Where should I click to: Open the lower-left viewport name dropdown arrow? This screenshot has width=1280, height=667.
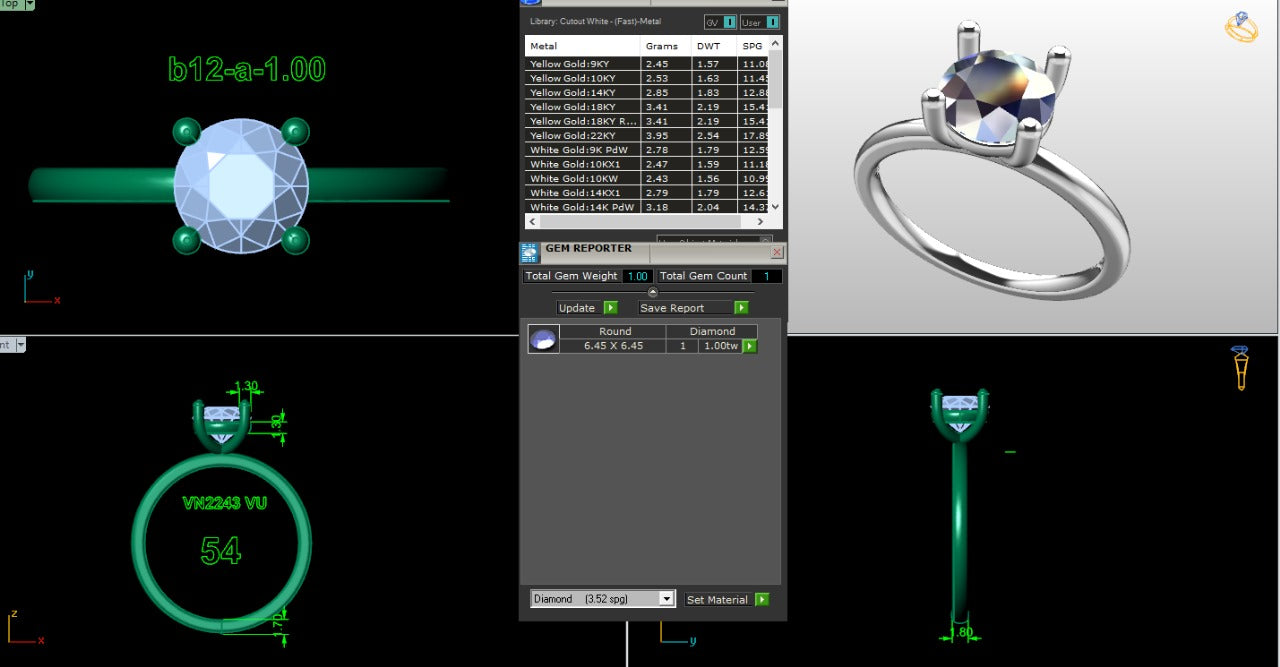tap(20, 345)
